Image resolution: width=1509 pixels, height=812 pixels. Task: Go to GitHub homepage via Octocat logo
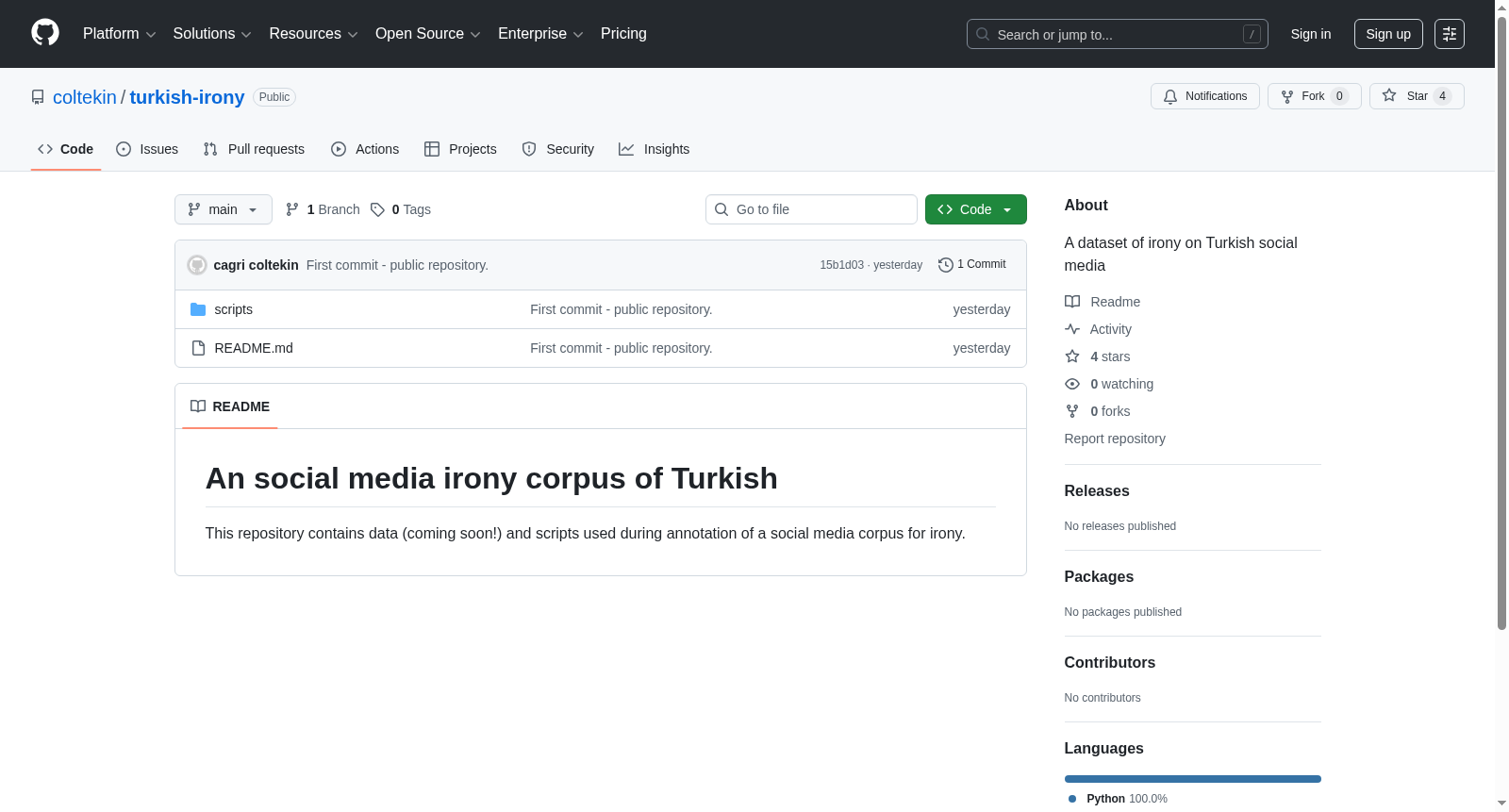(x=45, y=33)
